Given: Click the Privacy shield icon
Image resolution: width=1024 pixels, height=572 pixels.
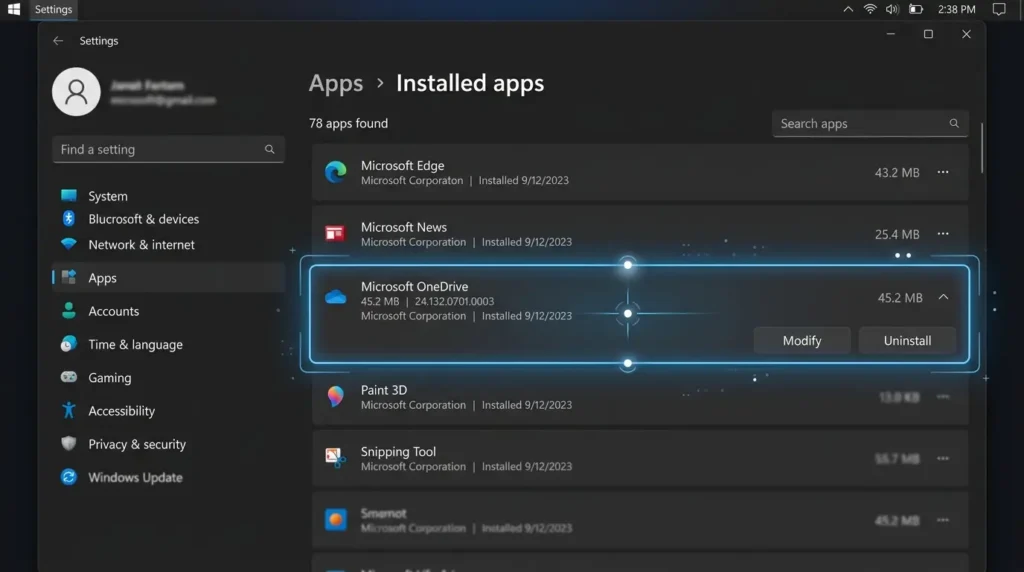Looking at the screenshot, I should click(x=69, y=443).
